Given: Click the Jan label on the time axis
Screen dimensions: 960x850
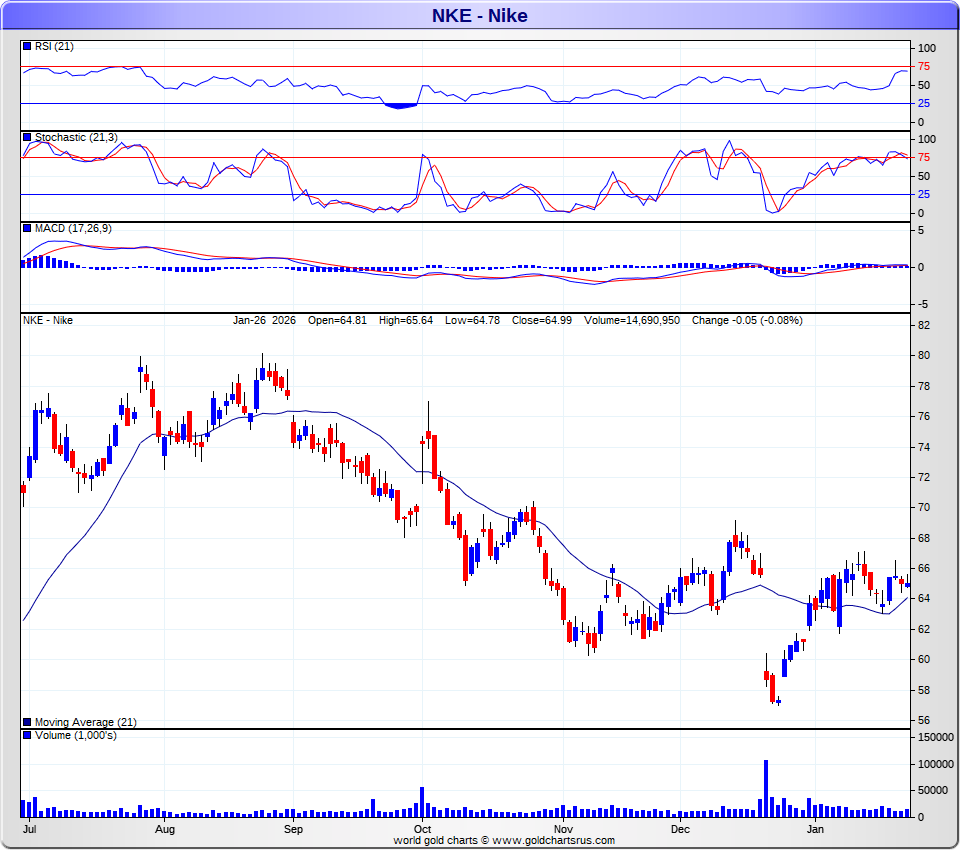Looking at the screenshot, I should tap(816, 829).
